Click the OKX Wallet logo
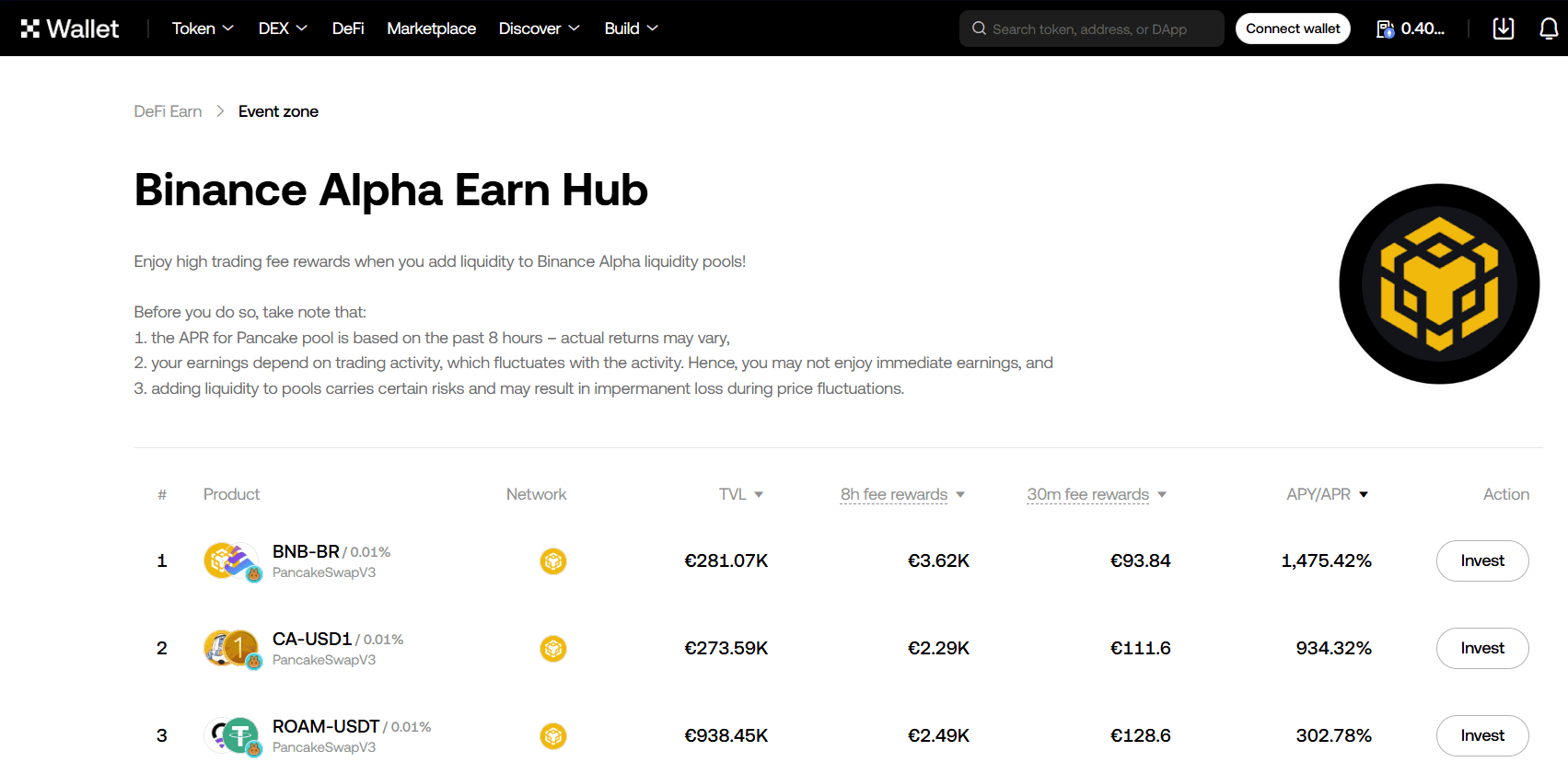The height and width of the screenshot is (774, 1568). [x=70, y=29]
